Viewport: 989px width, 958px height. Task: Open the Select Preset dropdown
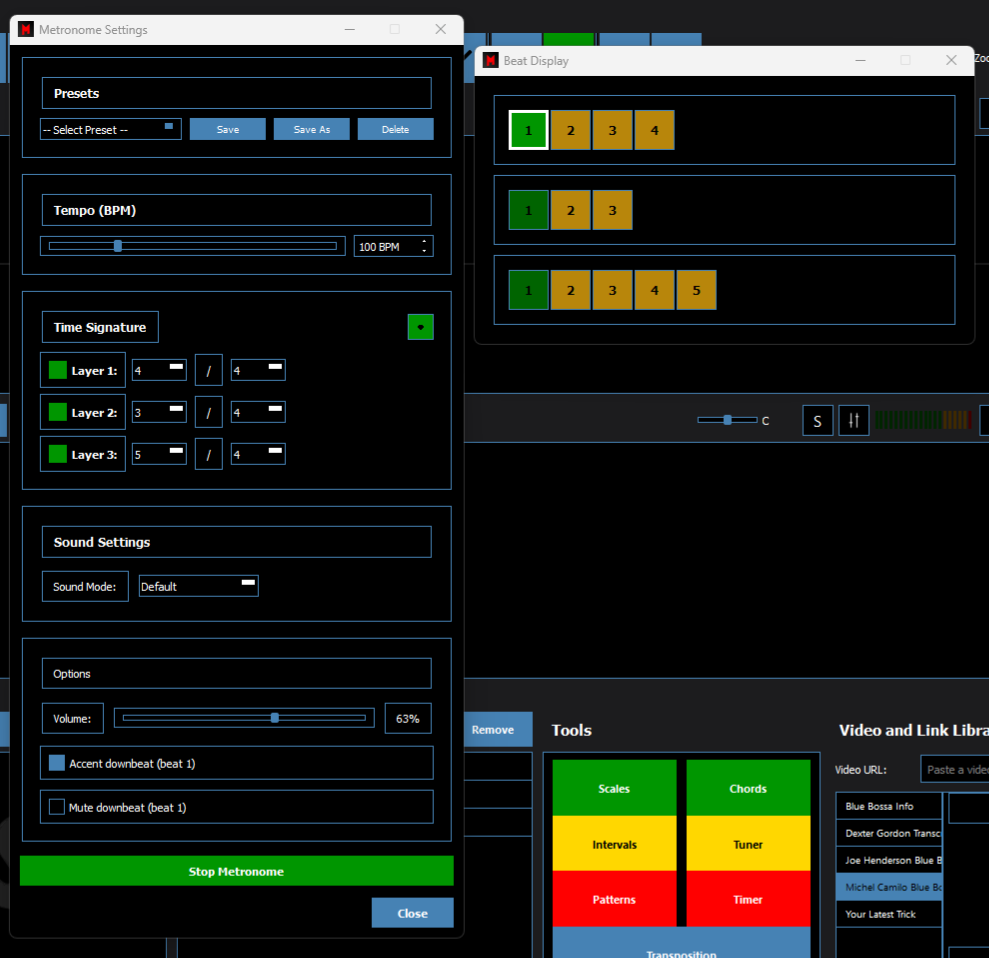(110, 130)
